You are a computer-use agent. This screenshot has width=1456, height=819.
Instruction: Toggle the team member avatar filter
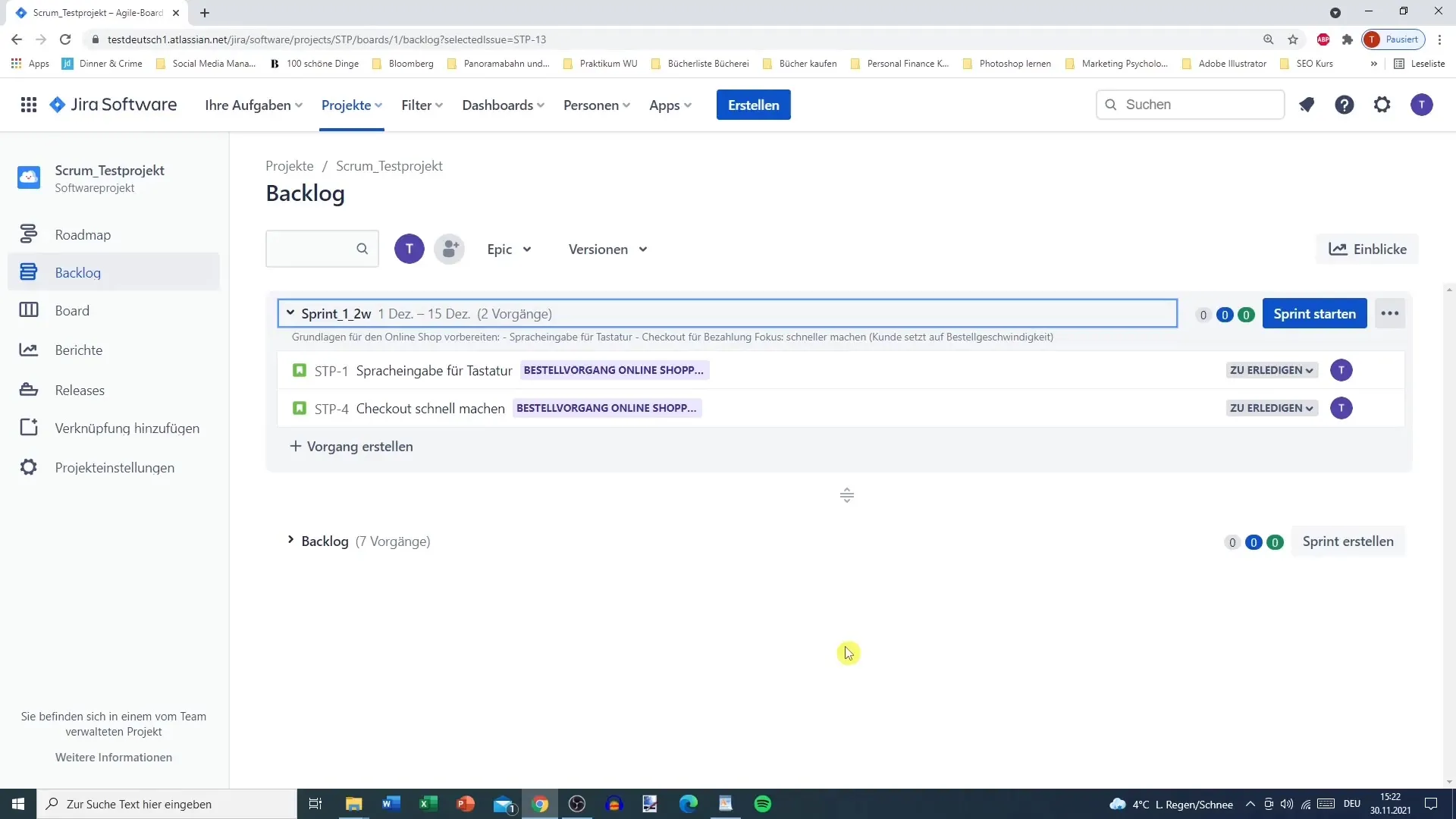(409, 249)
